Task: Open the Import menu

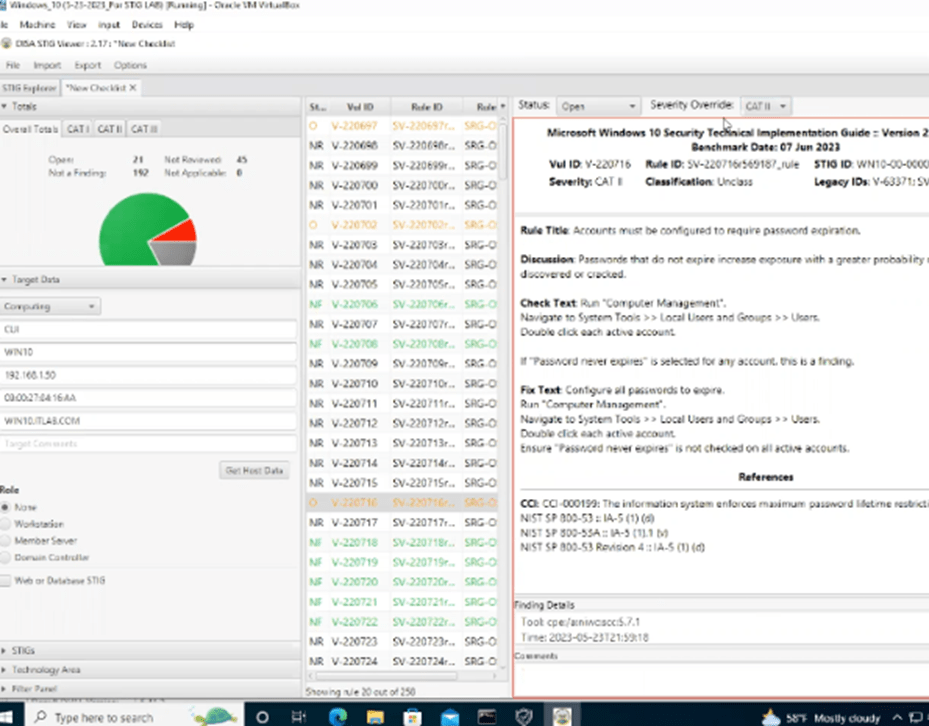Action: 47,65
